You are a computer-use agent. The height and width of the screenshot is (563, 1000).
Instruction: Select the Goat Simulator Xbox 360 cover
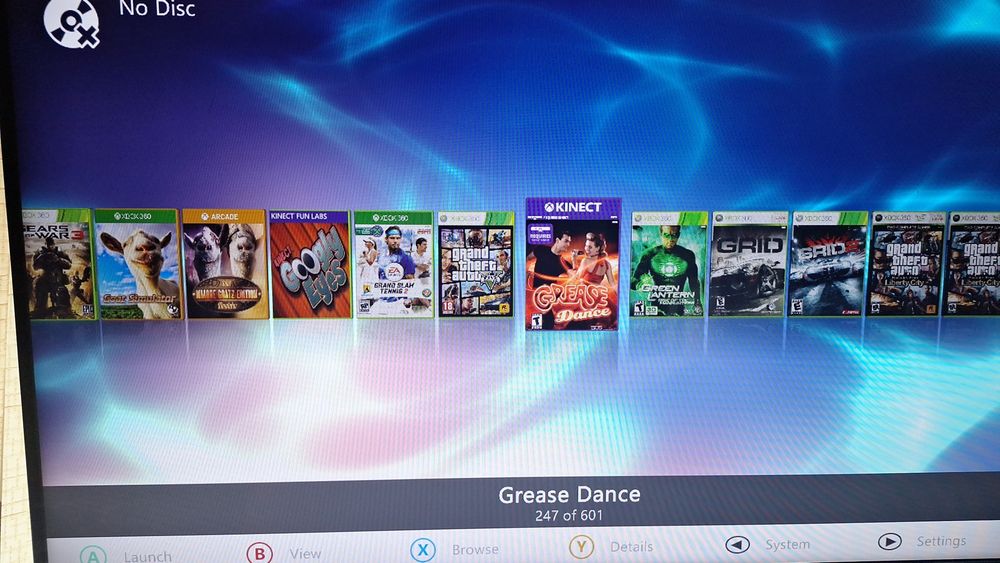[138, 264]
